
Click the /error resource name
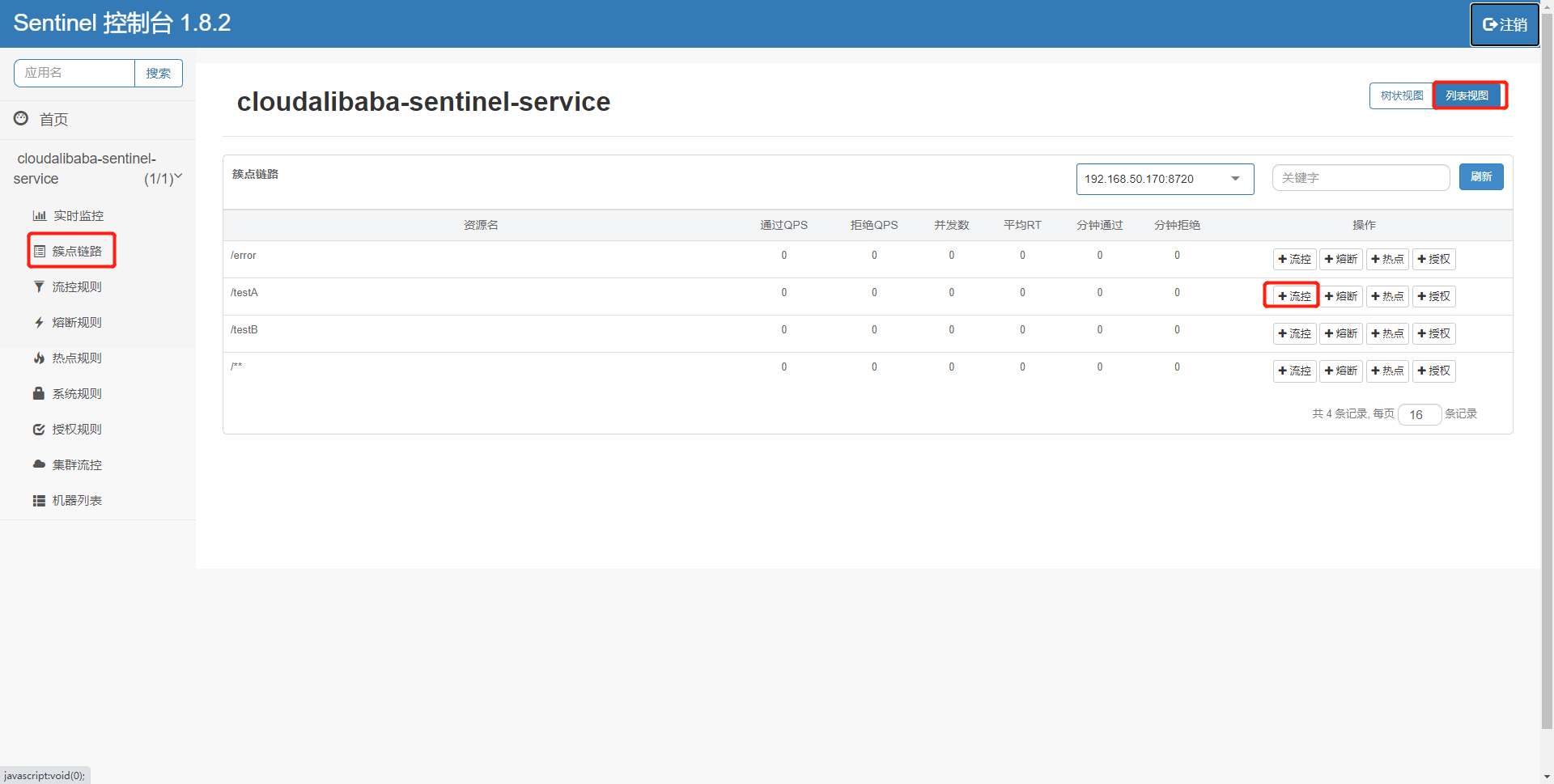click(243, 255)
